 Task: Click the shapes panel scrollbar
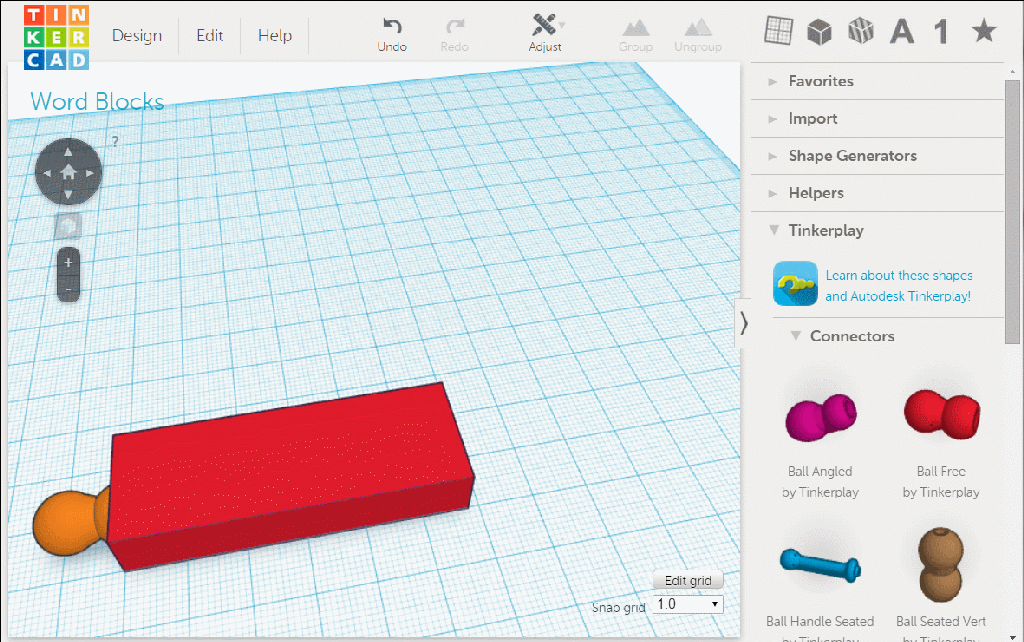(x=1012, y=212)
